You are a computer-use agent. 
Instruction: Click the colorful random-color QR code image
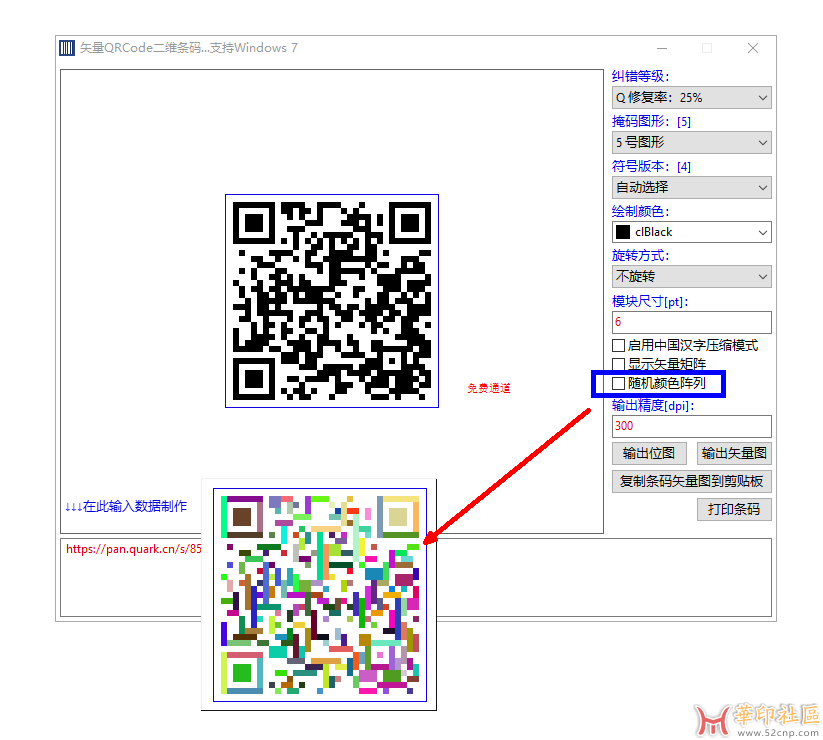[320, 595]
